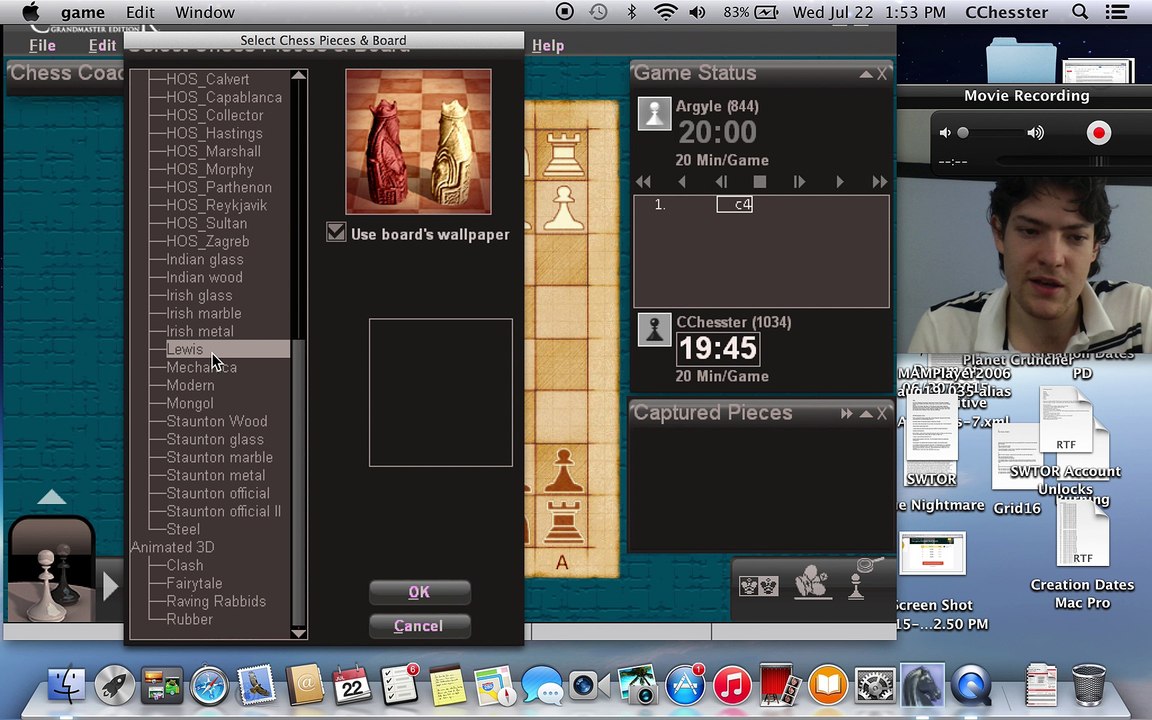This screenshot has height=720, width=1152.
Task: Open the Chessmaster Edit menu
Action: [x=102, y=46]
